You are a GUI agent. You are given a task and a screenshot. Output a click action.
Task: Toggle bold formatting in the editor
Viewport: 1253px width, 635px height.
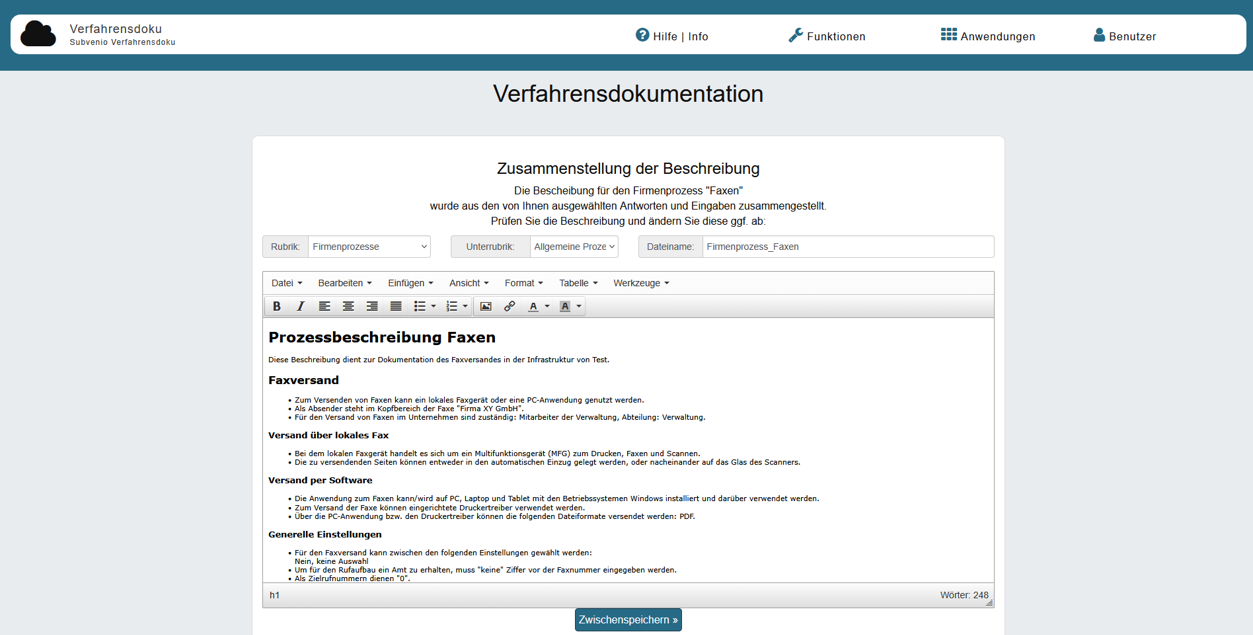click(277, 306)
